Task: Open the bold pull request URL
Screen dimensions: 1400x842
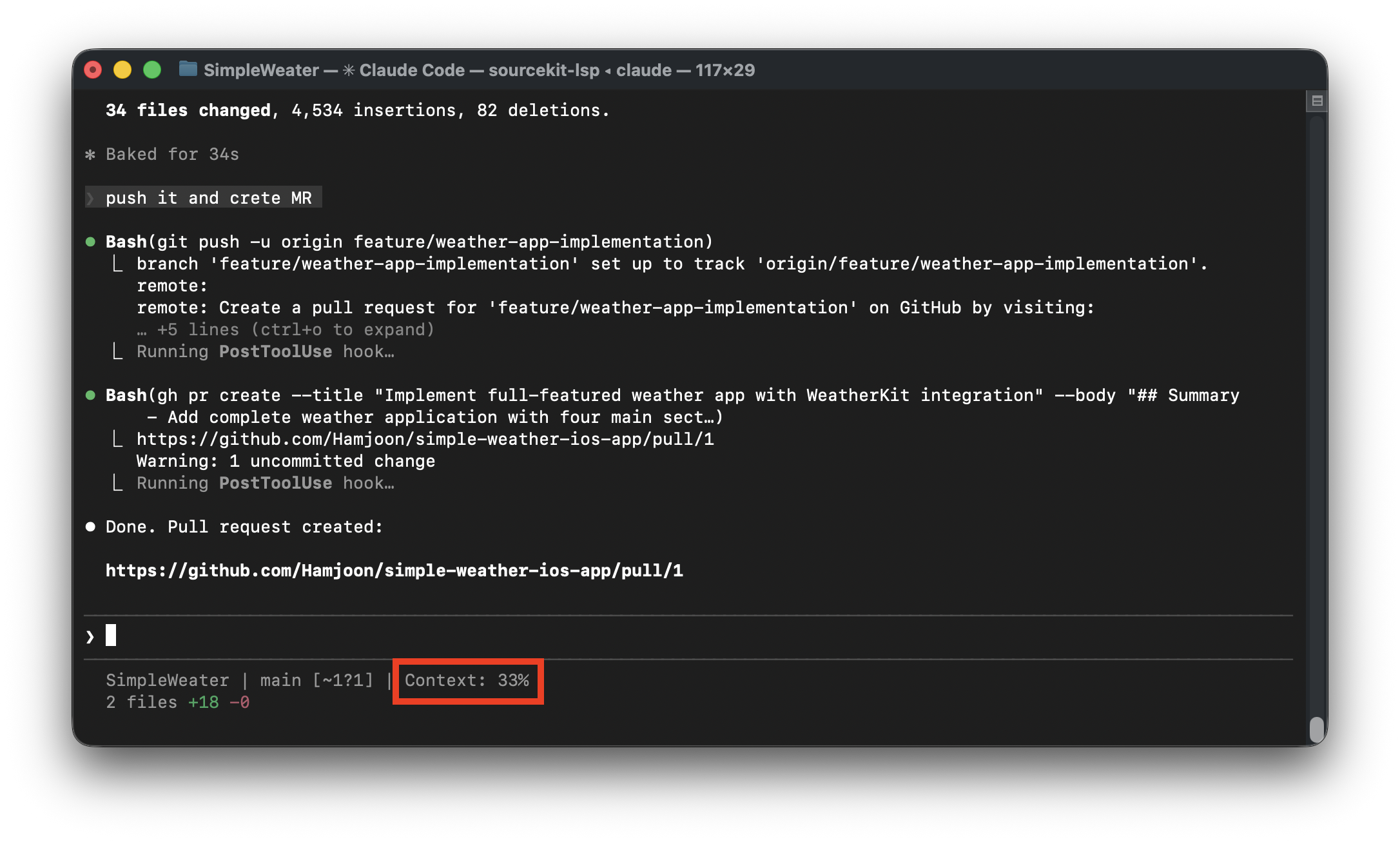Action: tap(394, 571)
